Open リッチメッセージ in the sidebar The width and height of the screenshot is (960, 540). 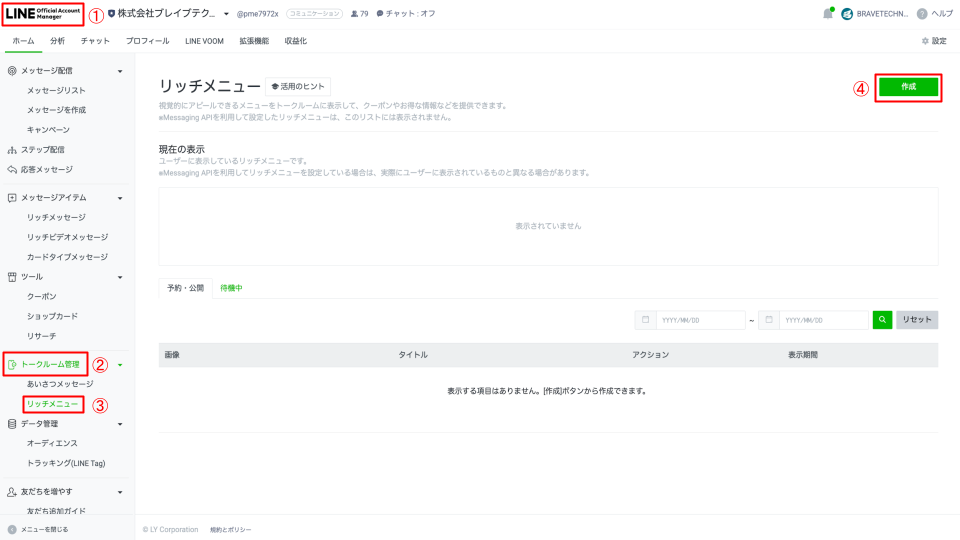tap(56, 217)
